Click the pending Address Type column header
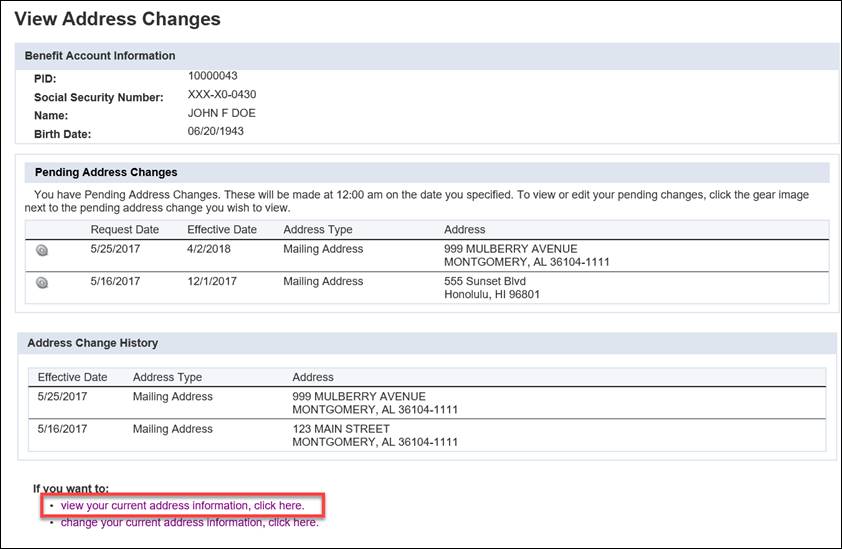 pyautogui.click(x=318, y=229)
